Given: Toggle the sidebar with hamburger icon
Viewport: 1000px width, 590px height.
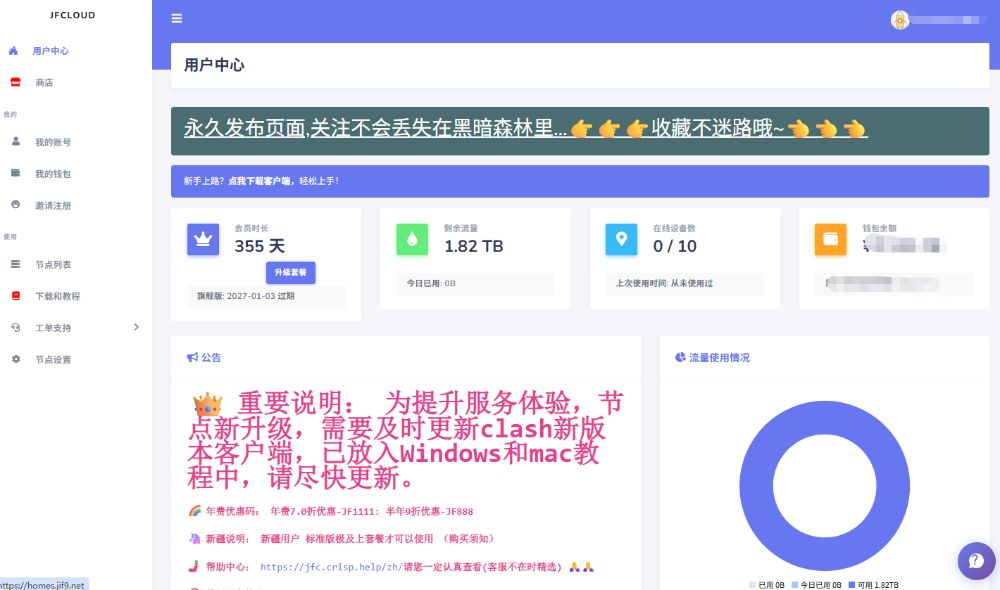Looking at the screenshot, I should click(x=177, y=18).
